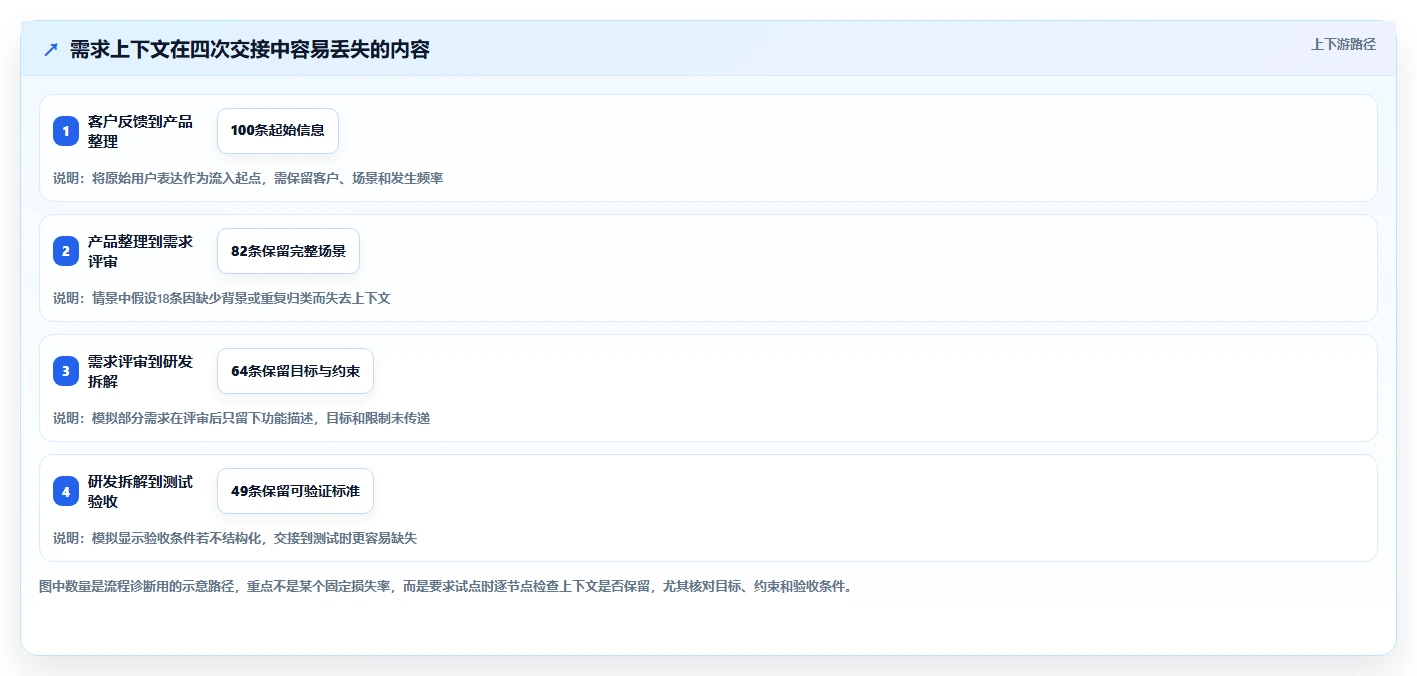Click the footer note starting 图中数量是流程诊断用
This screenshot has height=676, width=1417.
click(446, 586)
